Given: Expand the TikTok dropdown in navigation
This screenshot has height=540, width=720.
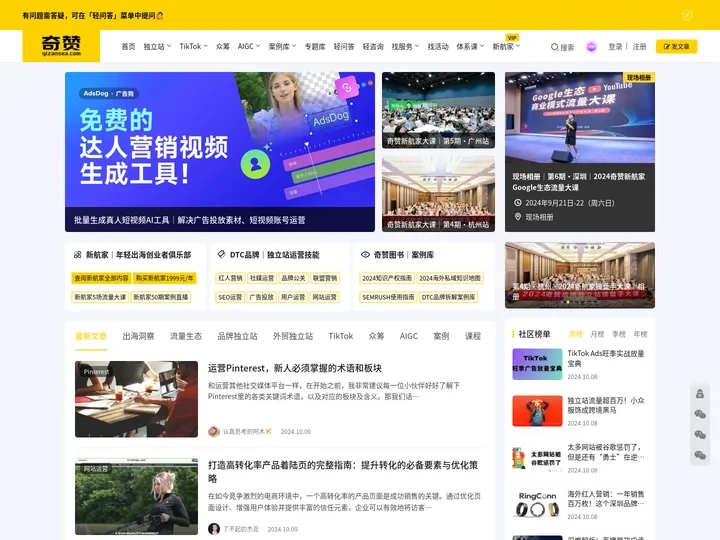Looking at the screenshot, I should click(193, 46).
